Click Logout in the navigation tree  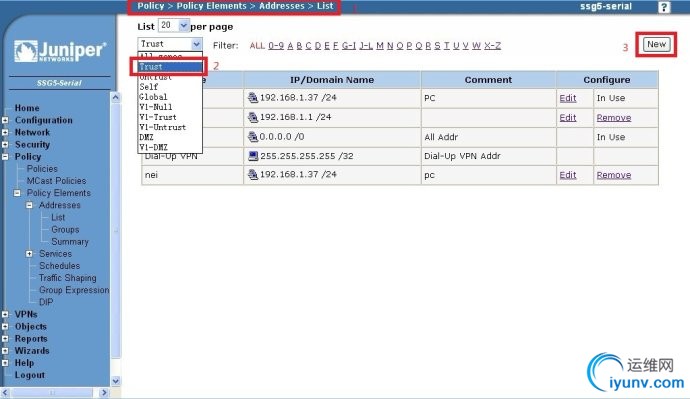pos(29,375)
